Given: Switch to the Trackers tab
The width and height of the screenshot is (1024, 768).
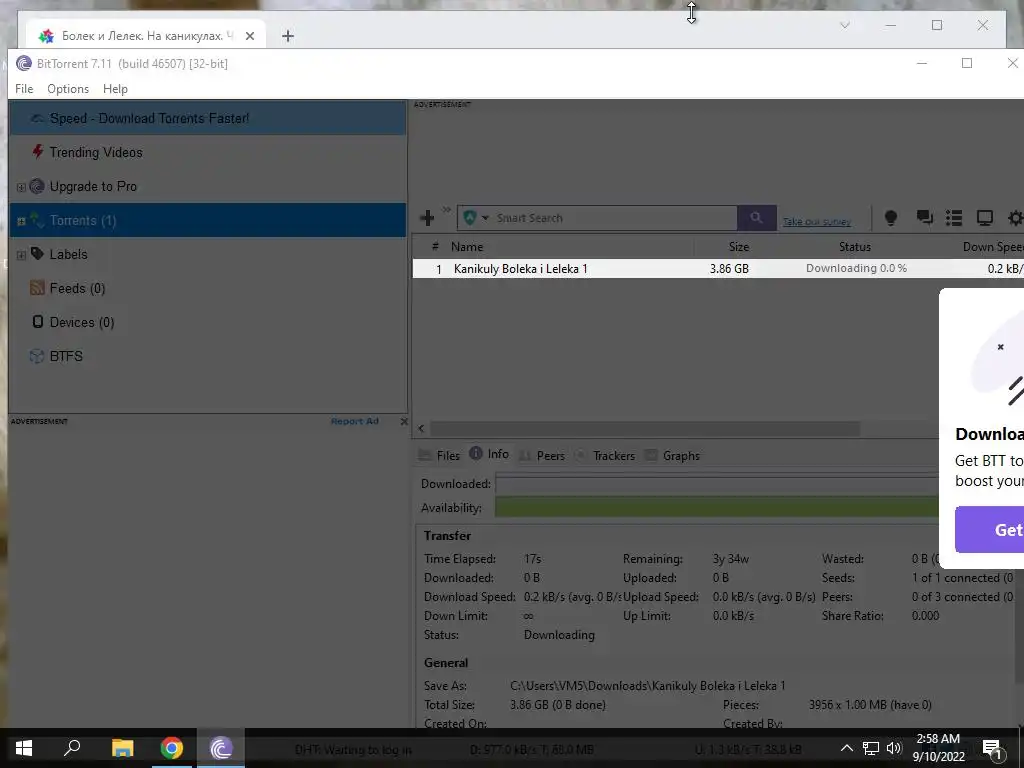Looking at the screenshot, I should (x=605, y=455).
